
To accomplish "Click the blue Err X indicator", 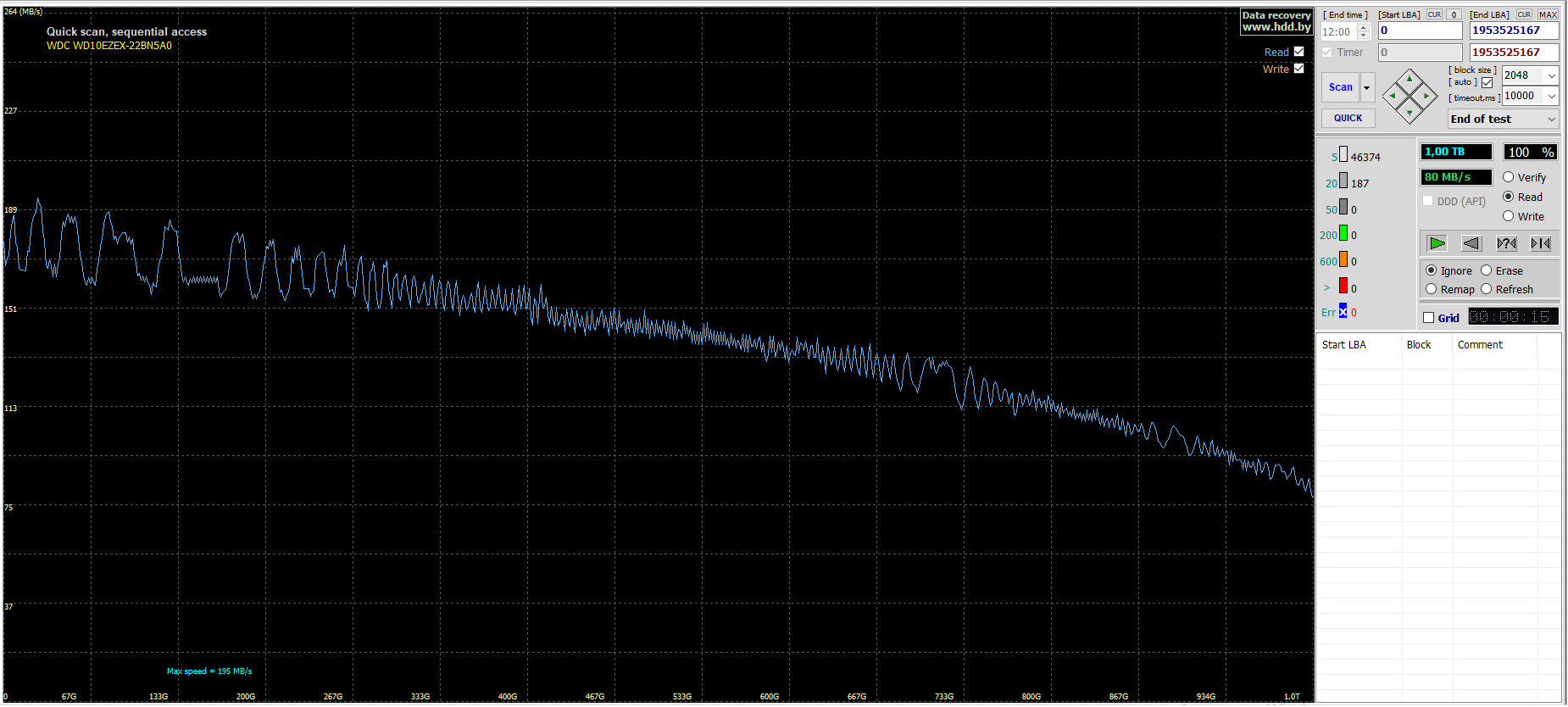I will [1343, 310].
